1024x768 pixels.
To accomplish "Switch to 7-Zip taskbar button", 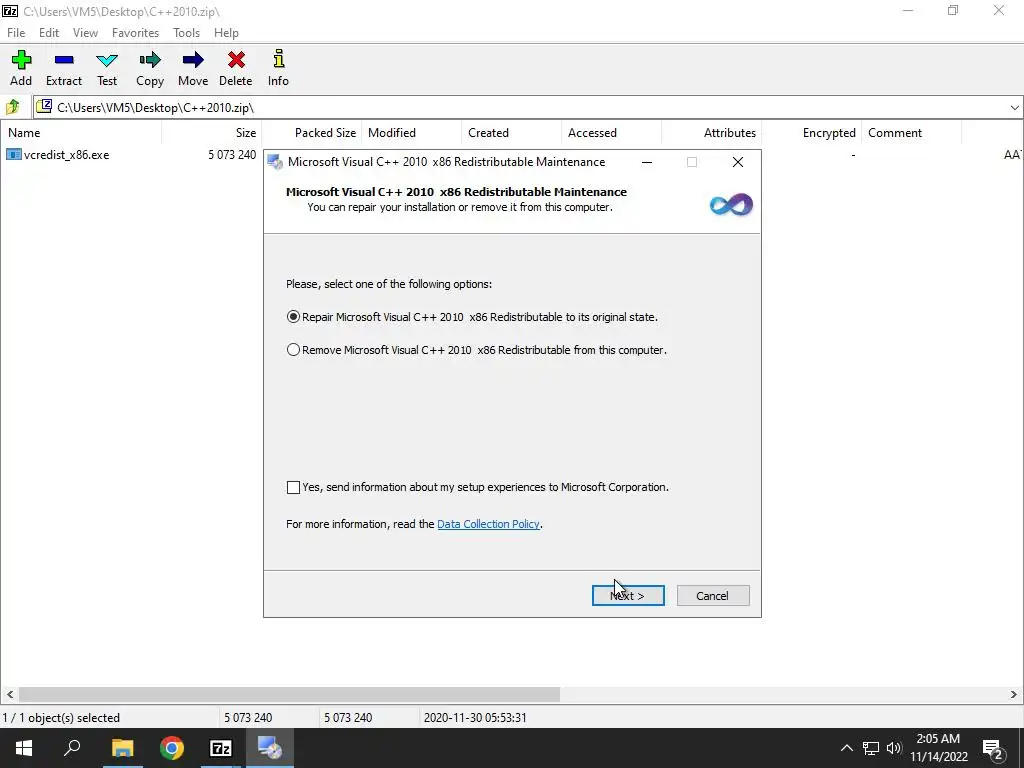I will [x=221, y=748].
